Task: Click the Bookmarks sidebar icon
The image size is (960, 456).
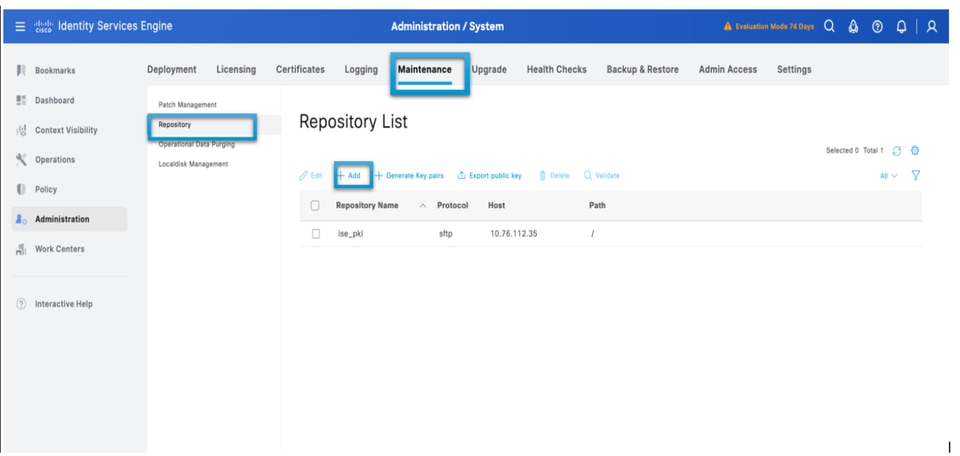Action: (x=21, y=70)
